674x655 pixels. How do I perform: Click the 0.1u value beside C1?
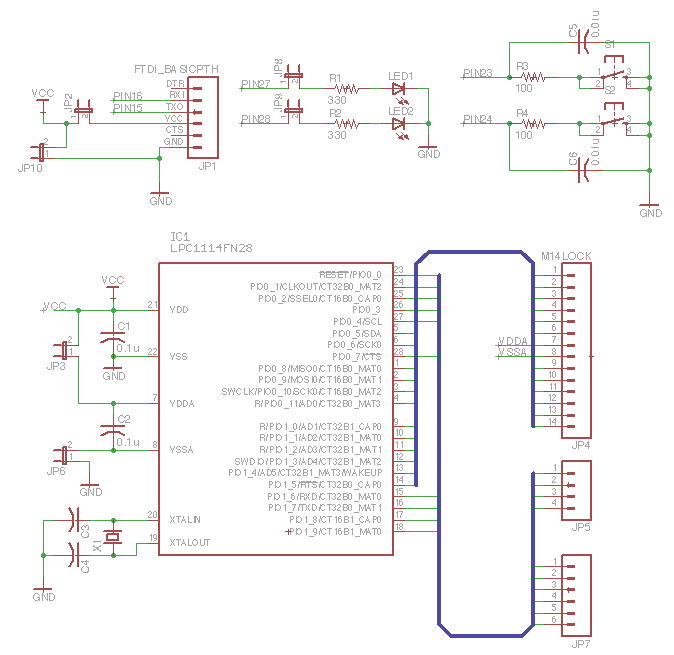click(x=128, y=349)
